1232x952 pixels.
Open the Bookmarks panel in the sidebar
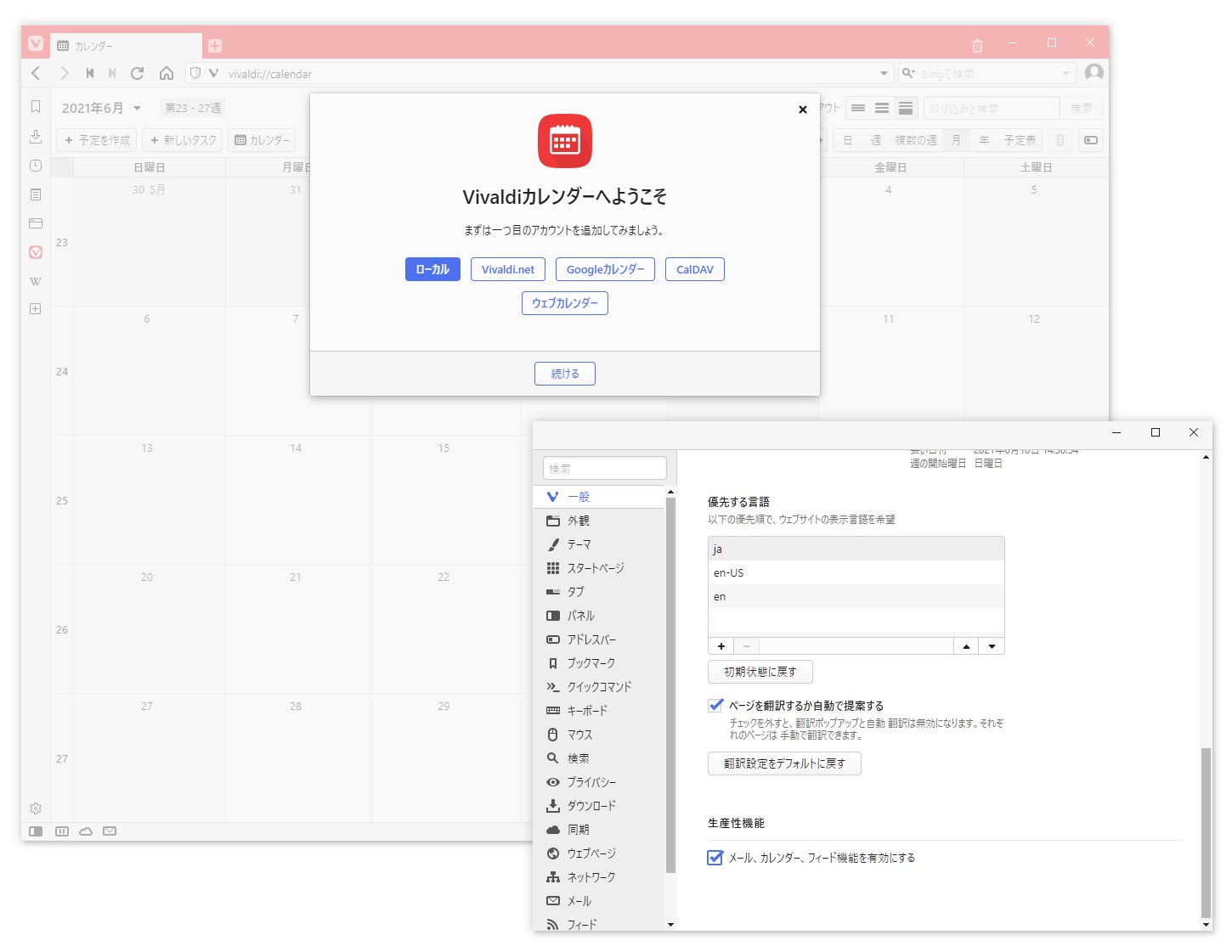click(36, 107)
